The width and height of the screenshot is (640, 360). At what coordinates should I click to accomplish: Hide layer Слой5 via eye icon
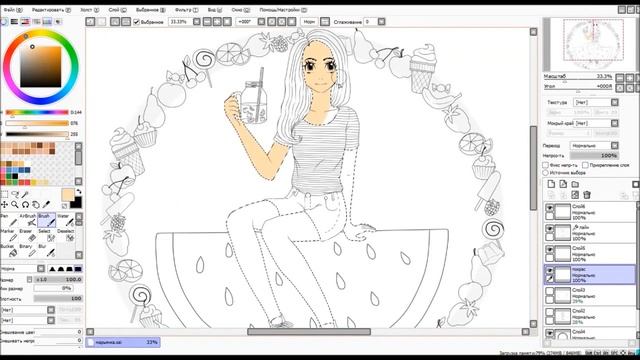550,250
